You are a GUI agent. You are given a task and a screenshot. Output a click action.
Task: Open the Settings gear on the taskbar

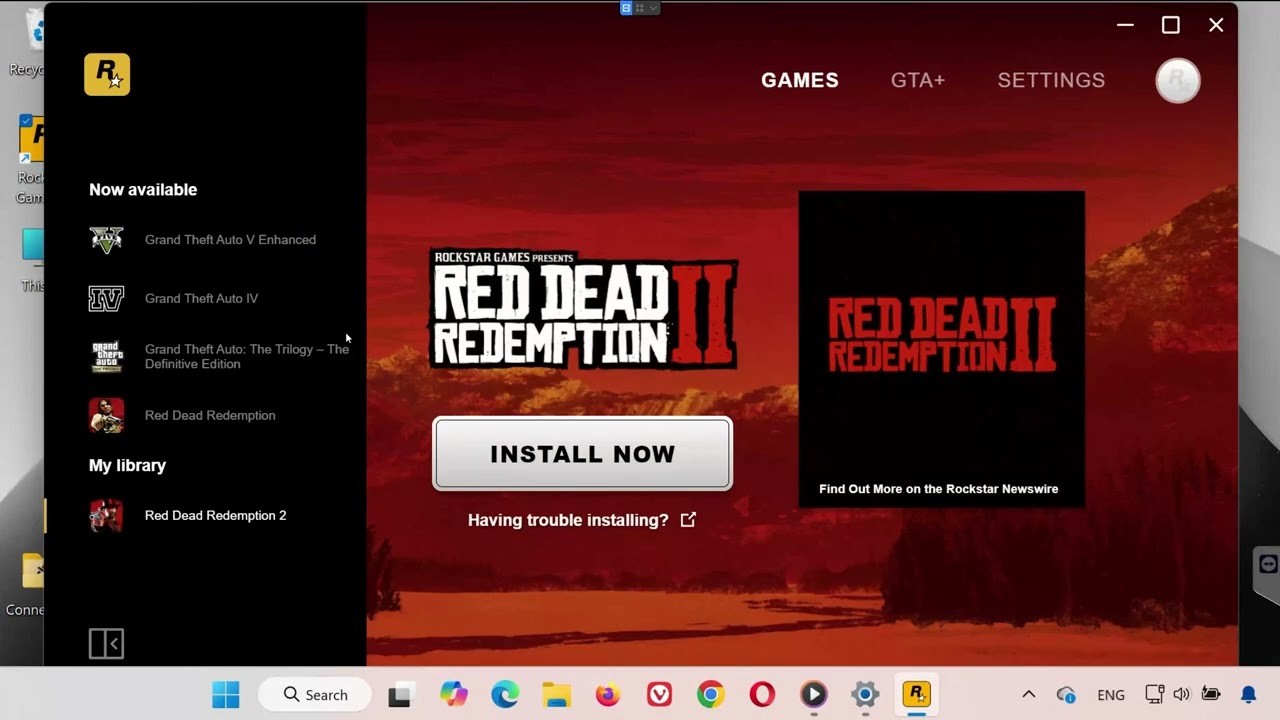(x=865, y=694)
